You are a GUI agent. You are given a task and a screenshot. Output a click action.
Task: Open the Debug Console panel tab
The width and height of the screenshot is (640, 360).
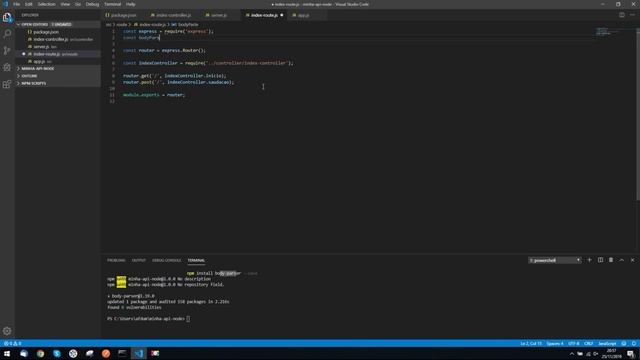167,260
